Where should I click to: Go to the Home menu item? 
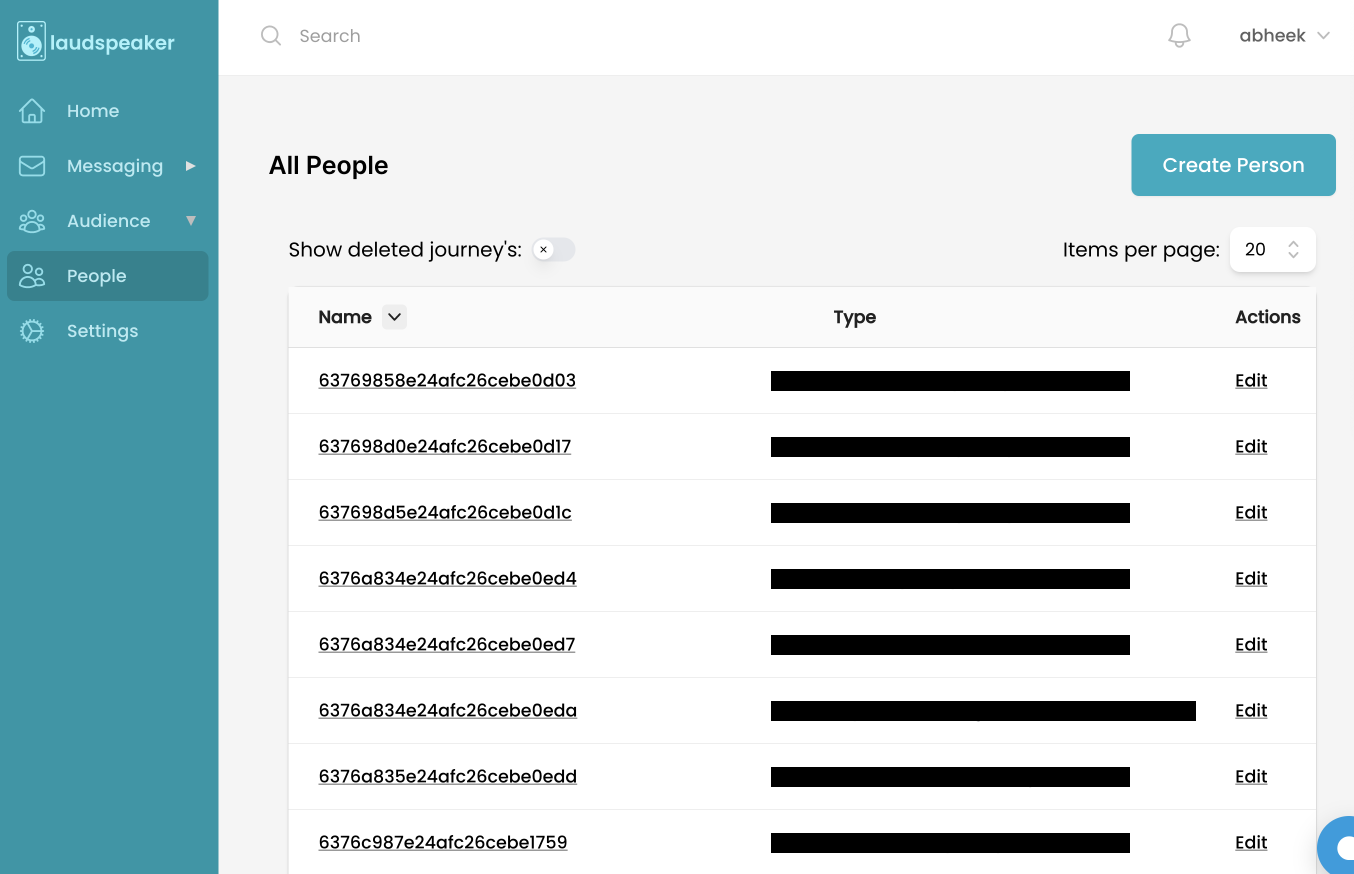tap(93, 111)
